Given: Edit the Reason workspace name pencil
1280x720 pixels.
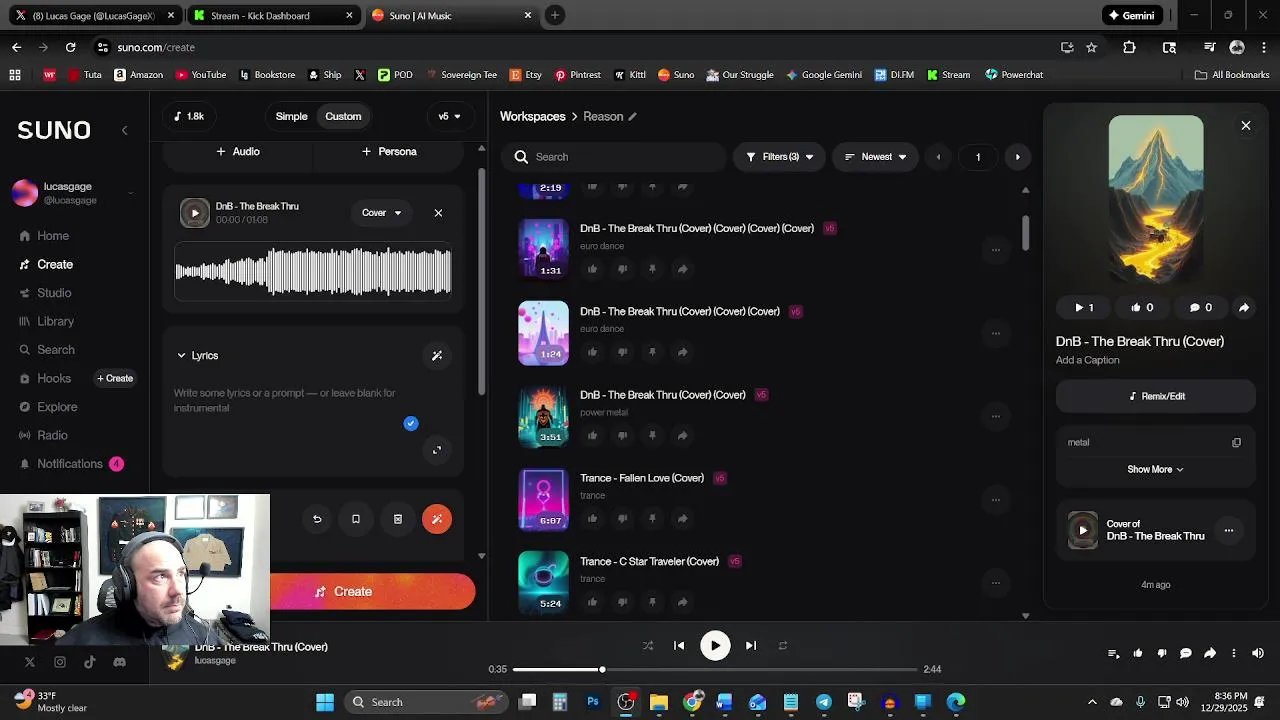Looking at the screenshot, I should coord(632,117).
